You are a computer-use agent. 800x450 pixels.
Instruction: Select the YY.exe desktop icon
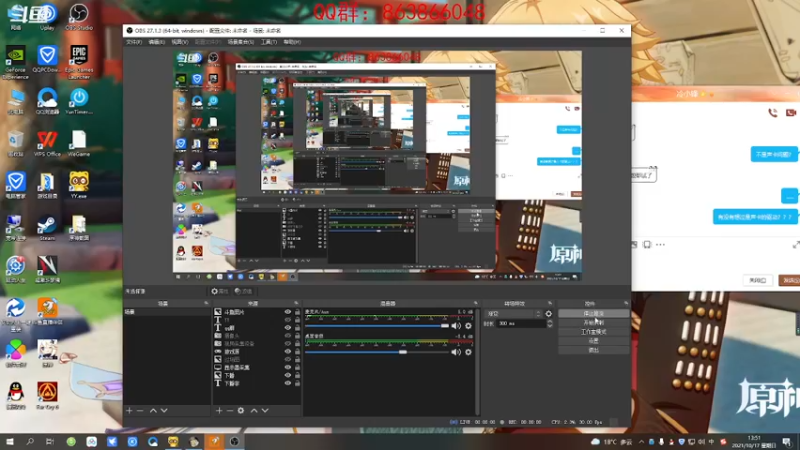[79, 185]
